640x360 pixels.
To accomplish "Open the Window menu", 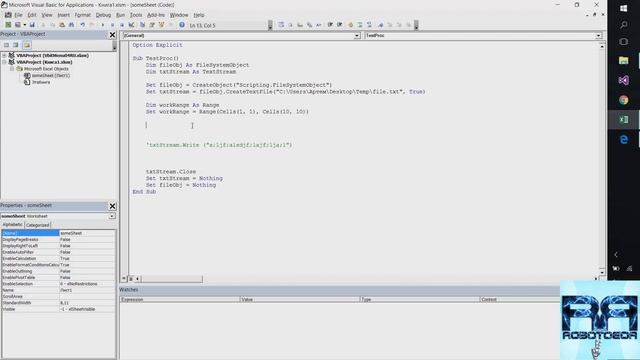I will tap(179, 15).
